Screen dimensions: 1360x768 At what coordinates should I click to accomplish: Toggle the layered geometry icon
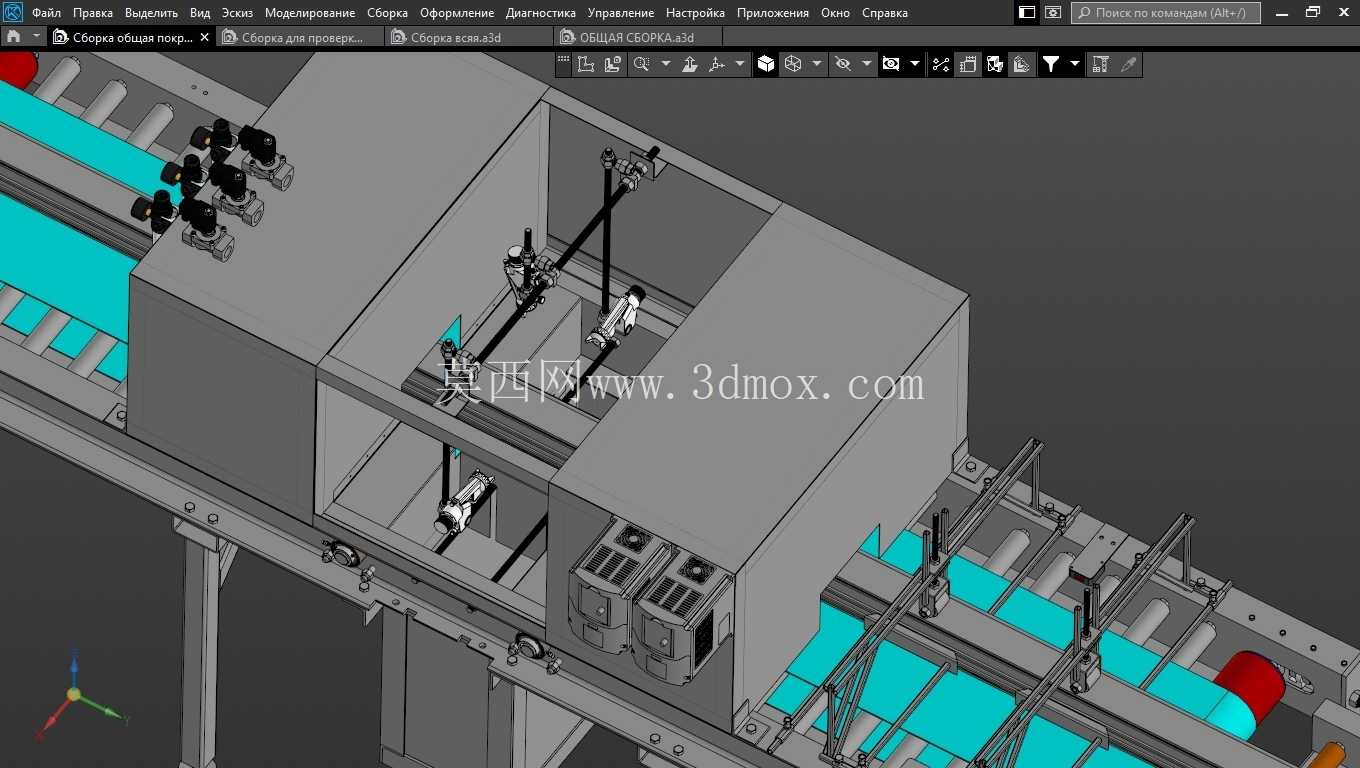click(x=1021, y=64)
